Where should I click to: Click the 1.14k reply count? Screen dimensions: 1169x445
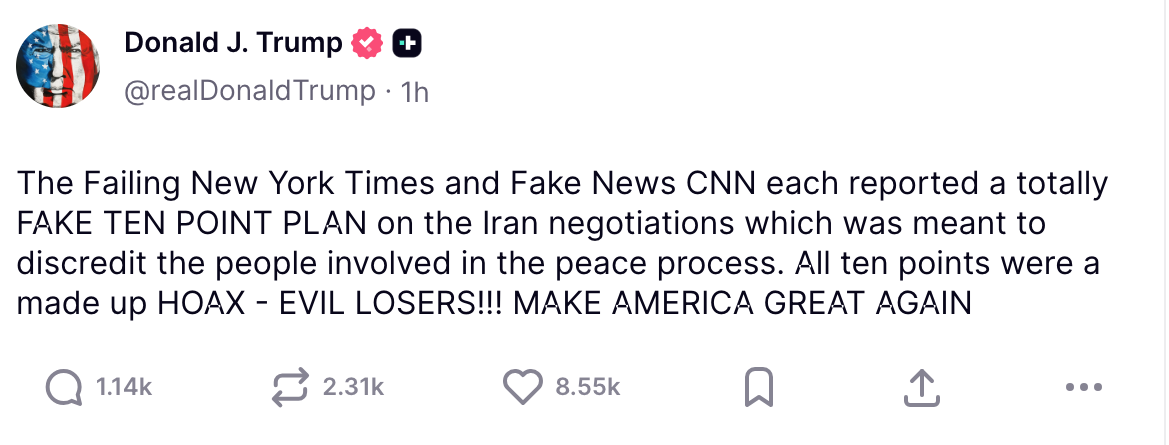pyautogui.click(x=125, y=387)
